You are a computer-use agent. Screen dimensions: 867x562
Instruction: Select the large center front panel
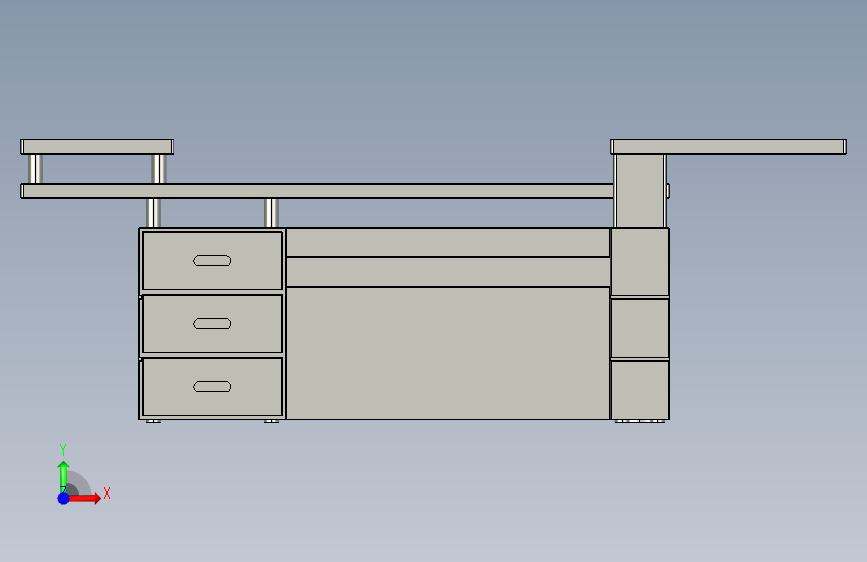point(448,353)
